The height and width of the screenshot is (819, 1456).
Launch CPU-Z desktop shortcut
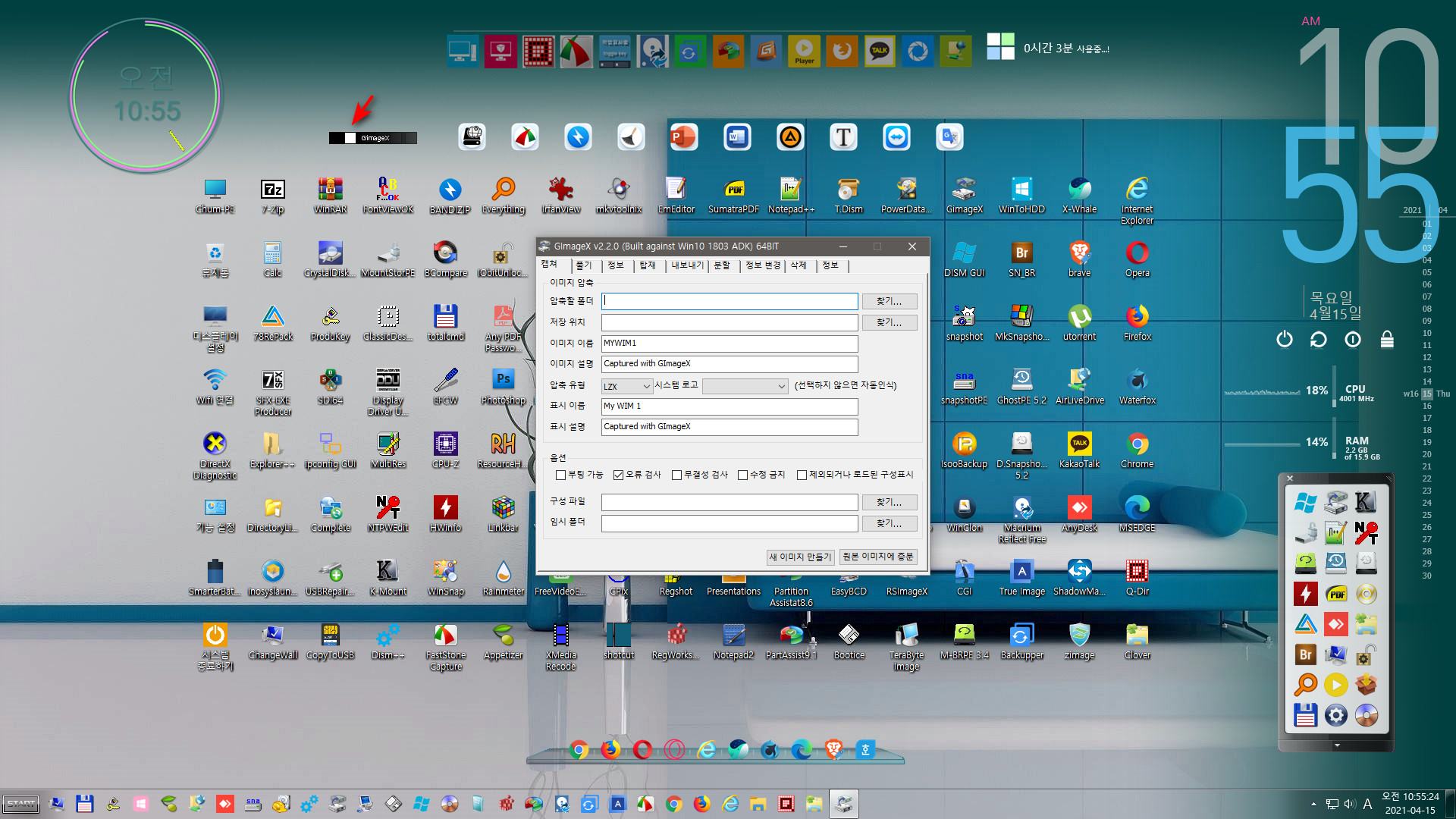point(446,450)
